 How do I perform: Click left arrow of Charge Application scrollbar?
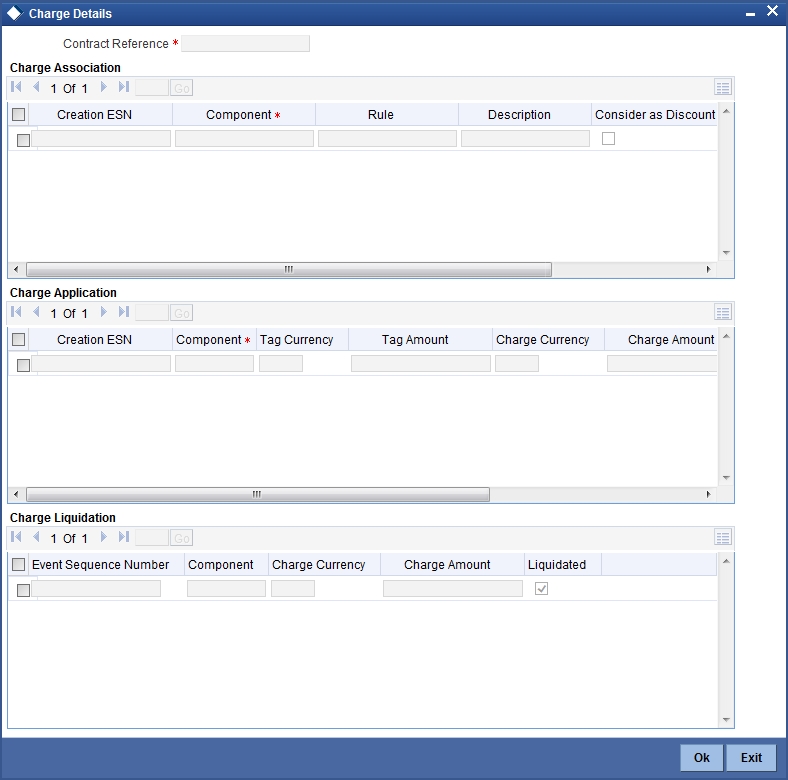[x=16, y=495]
